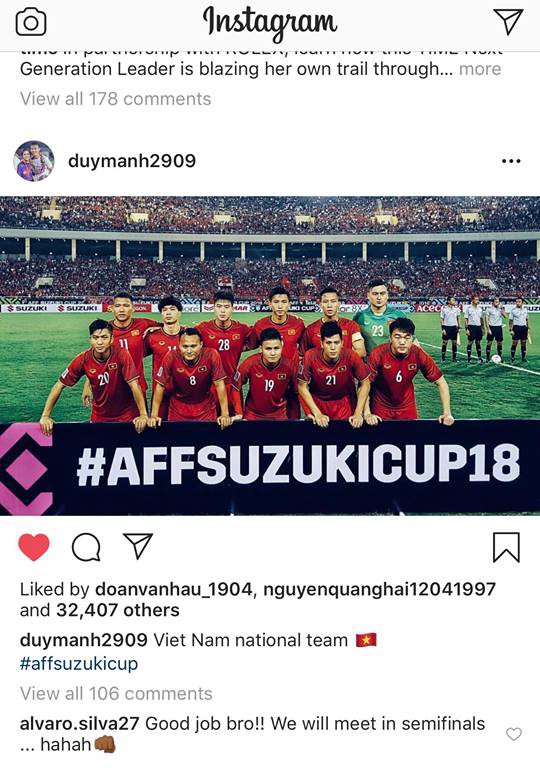Open nguyenquanghai12041997 profile from likes
The width and height of the screenshot is (540, 768).
(380, 589)
